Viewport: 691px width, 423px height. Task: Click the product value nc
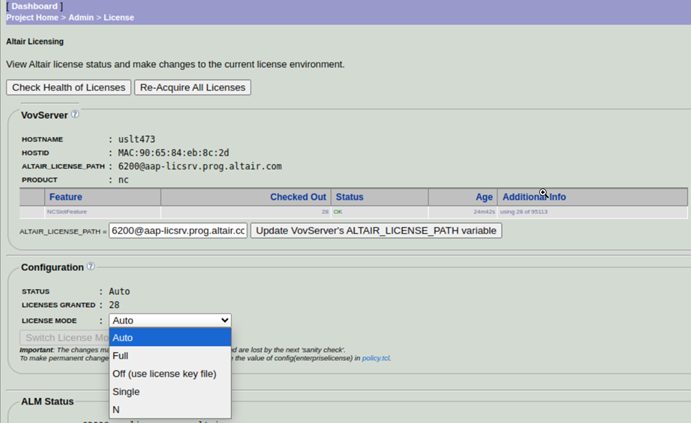coord(123,180)
